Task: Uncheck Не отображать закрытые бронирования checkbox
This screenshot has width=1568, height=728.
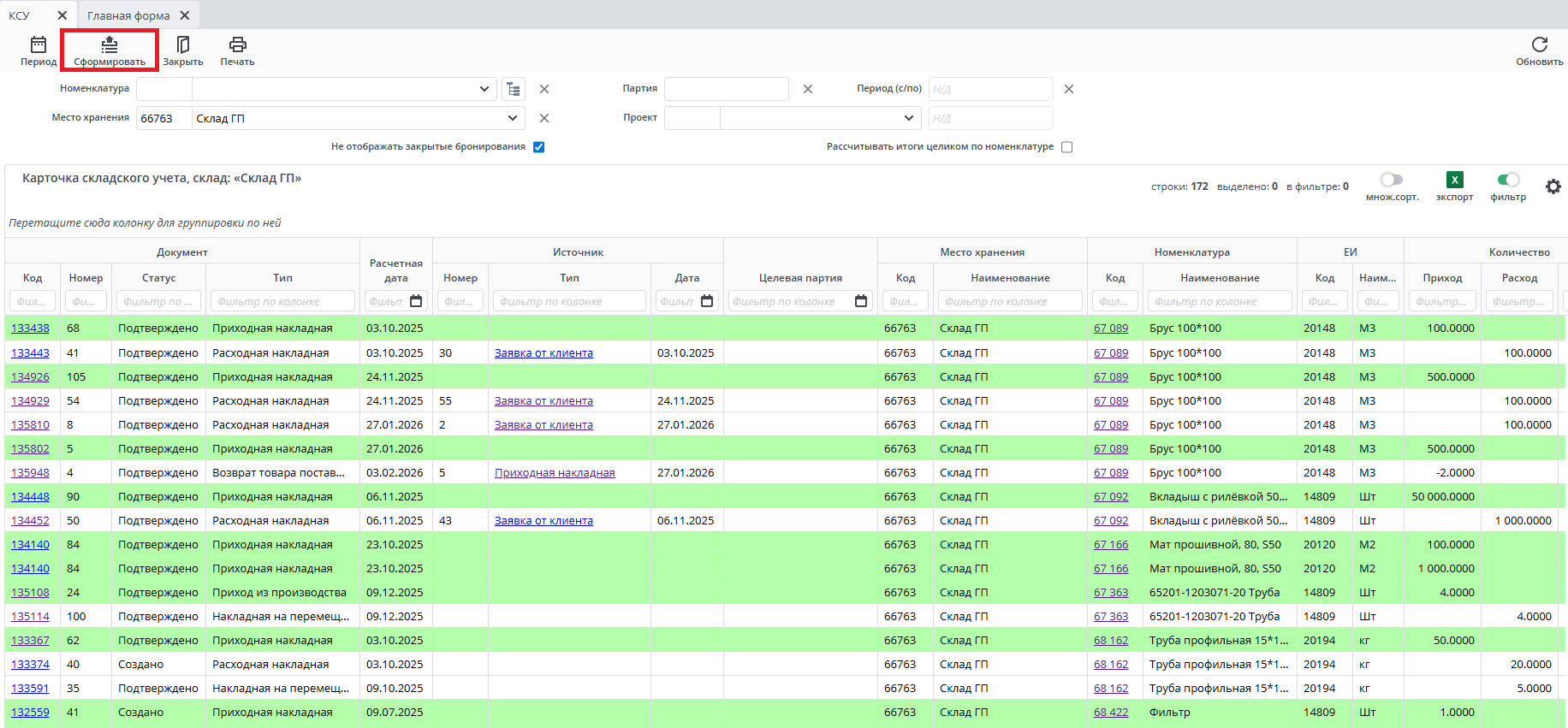Action: [539, 147]
